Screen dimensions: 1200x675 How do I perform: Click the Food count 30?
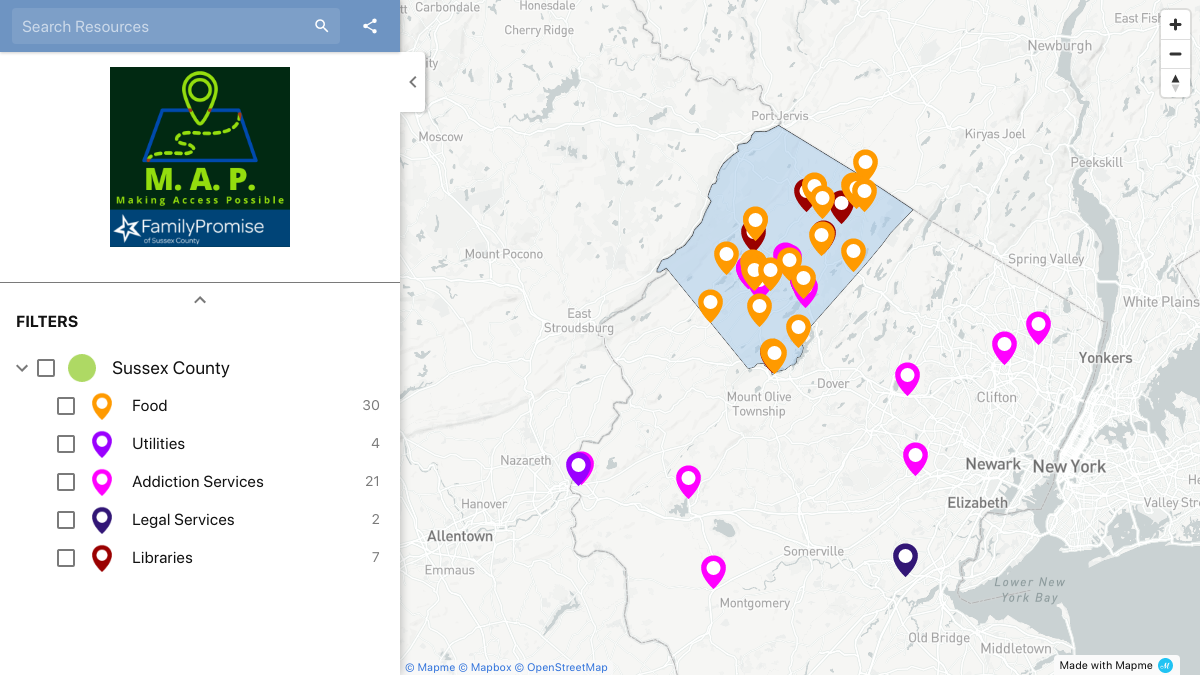371,406
